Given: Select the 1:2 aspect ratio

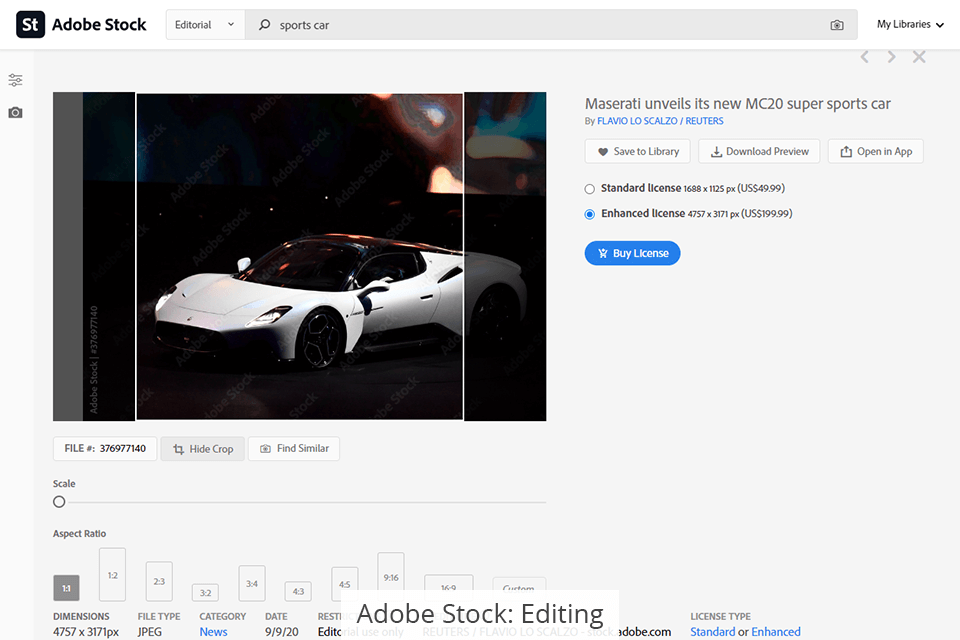Looking at the screenshot, I should click(x=113, y=574).
